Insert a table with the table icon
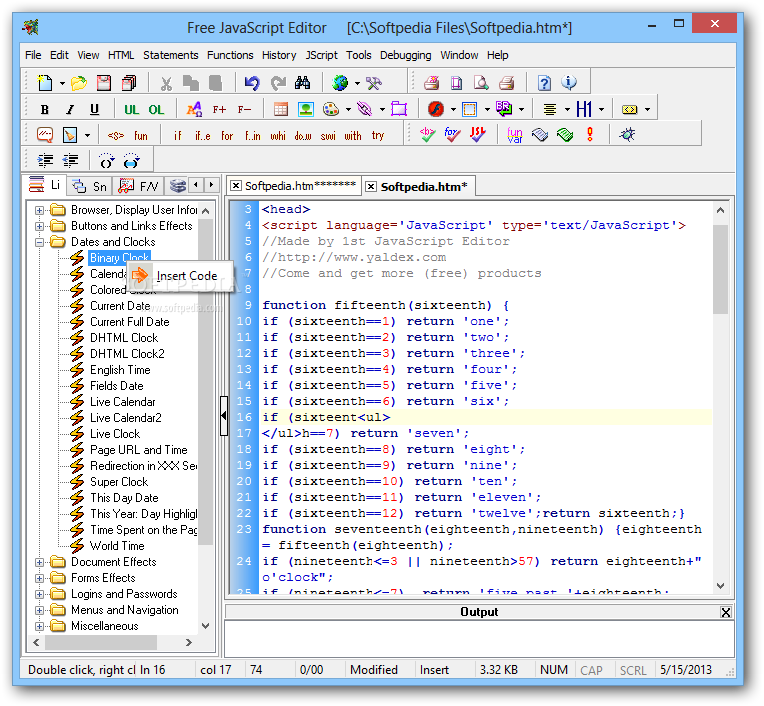The width and height of the screenshot is (764, 706). pyautogui.click(x=281, y=109)
